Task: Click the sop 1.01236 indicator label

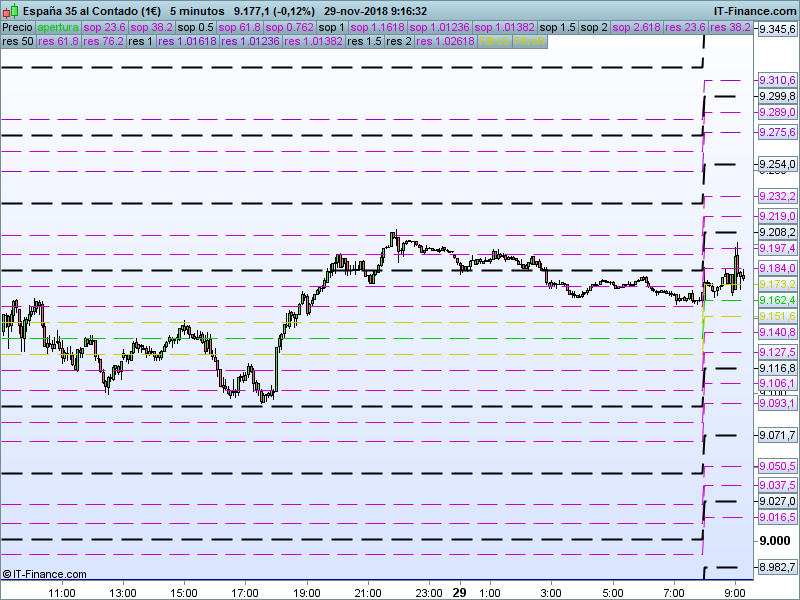Action: tap(439, 28)
